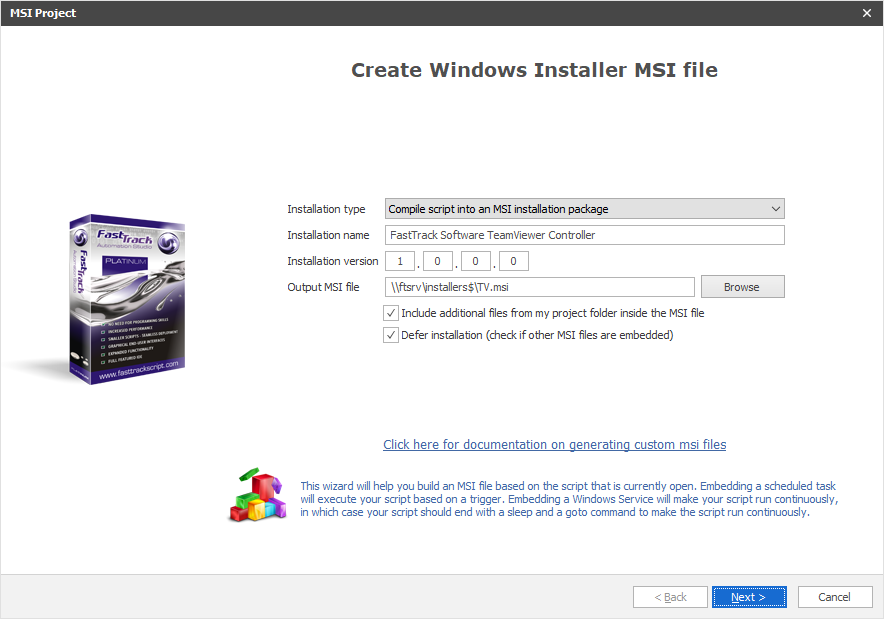This screenshot has height=619, width=884.
Task: Edit the Output MSI file path
Action: point(540,287)
